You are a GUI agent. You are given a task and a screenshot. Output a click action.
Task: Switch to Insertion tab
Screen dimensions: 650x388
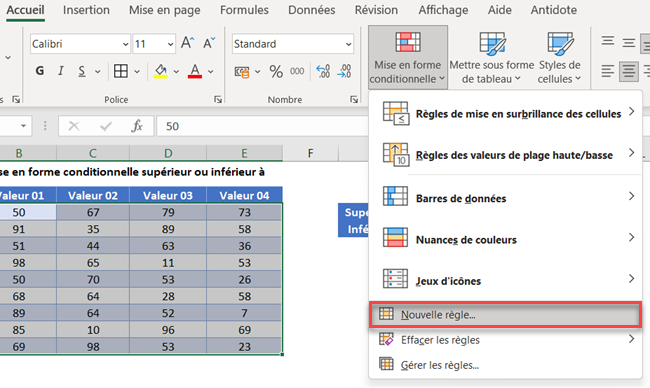coord(86,10)
